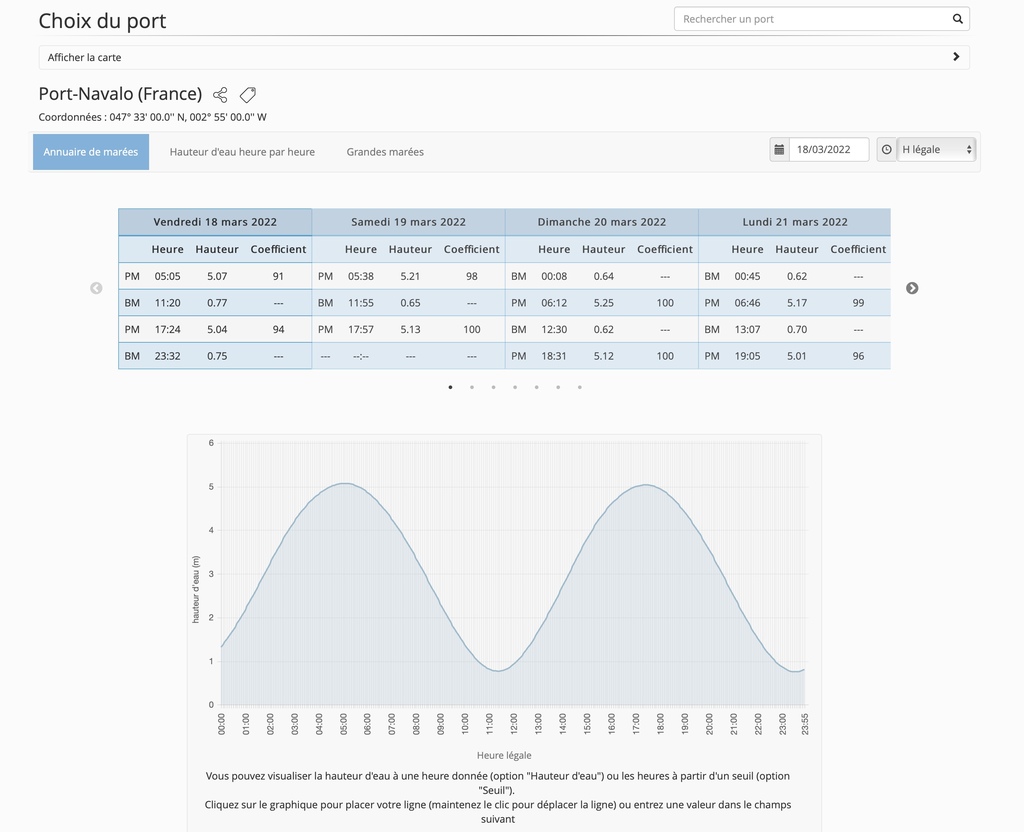Select the fifth carousel pagination dot

(537, 387)
